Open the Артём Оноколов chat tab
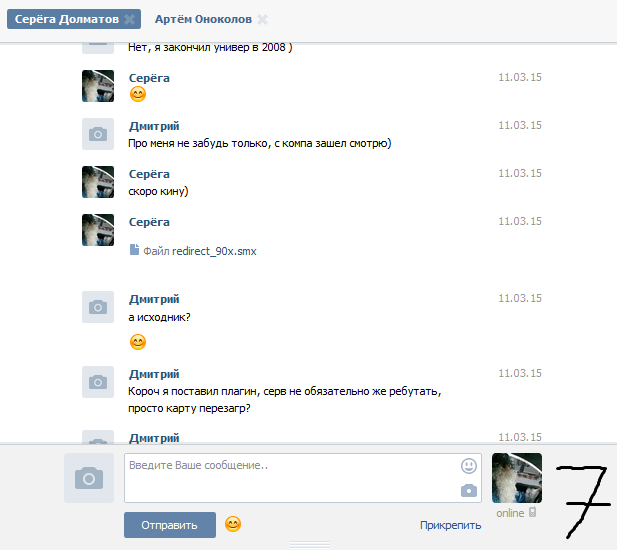Screen dimensions: 617x550 coord(203,19)
